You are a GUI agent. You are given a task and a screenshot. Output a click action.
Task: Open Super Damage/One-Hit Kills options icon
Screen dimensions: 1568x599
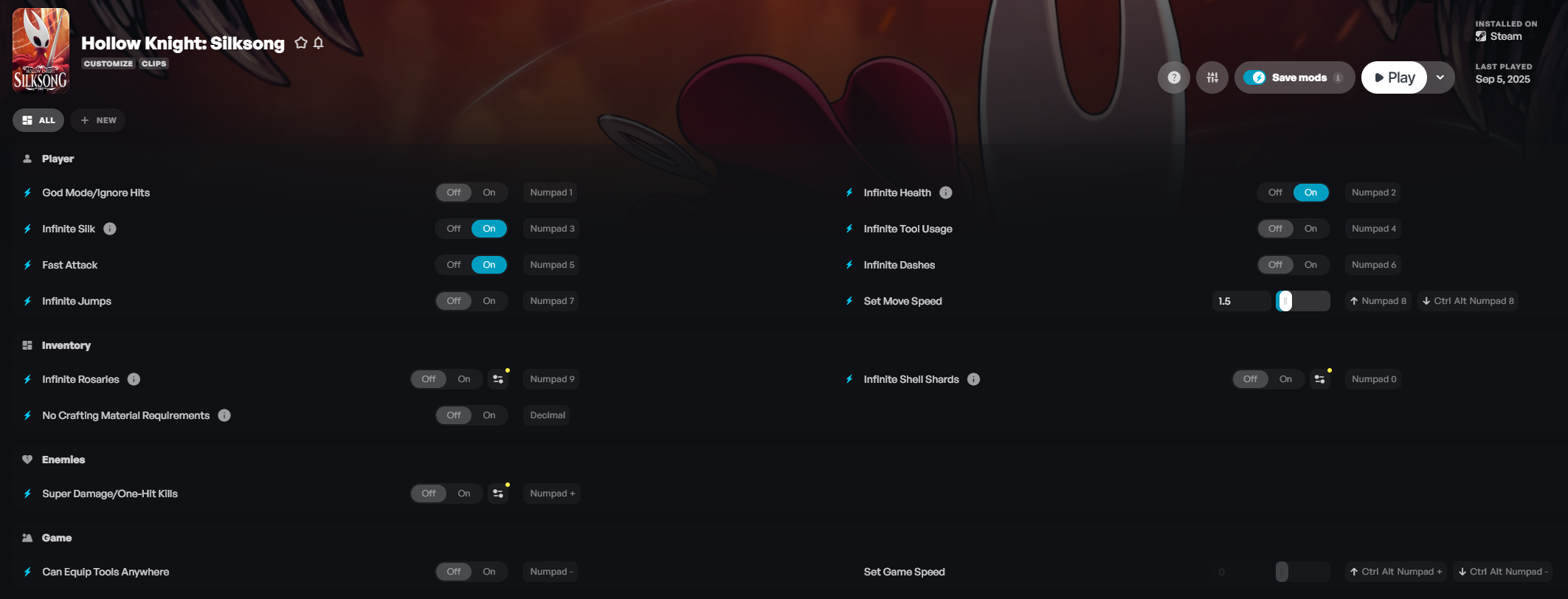click(x=498, y=494)
